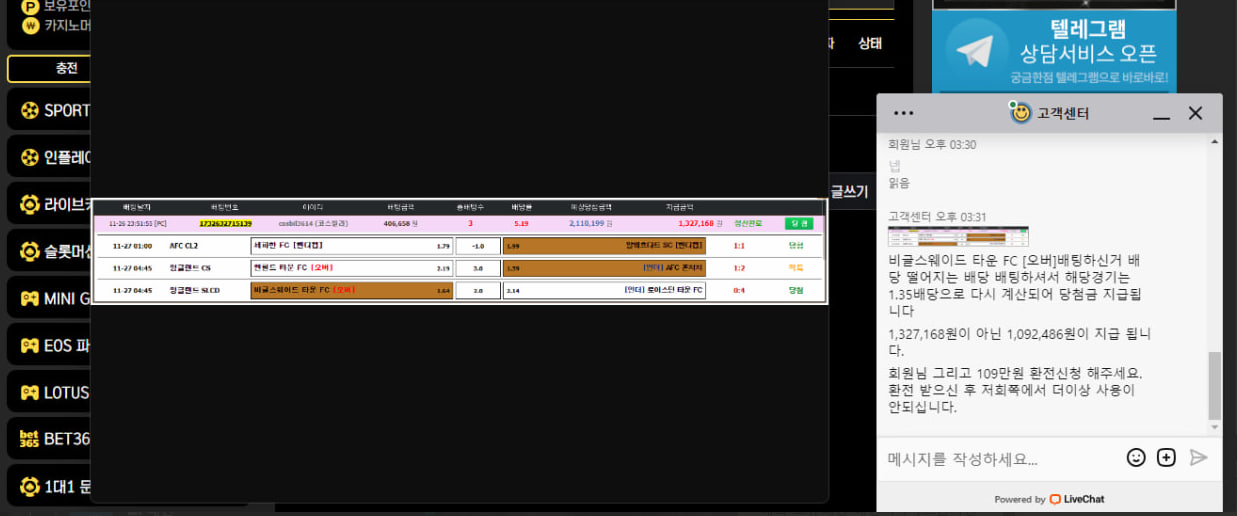
Task: Open the emoji picker in chat
Action: [x=1136, y=457]
